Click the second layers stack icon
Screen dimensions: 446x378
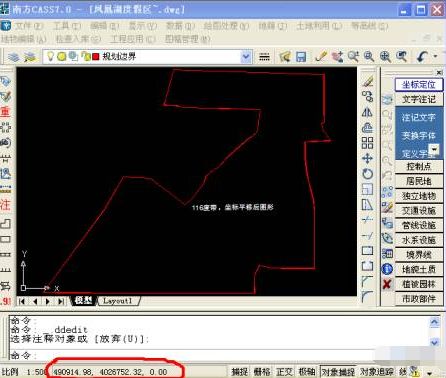pos(29,57)
